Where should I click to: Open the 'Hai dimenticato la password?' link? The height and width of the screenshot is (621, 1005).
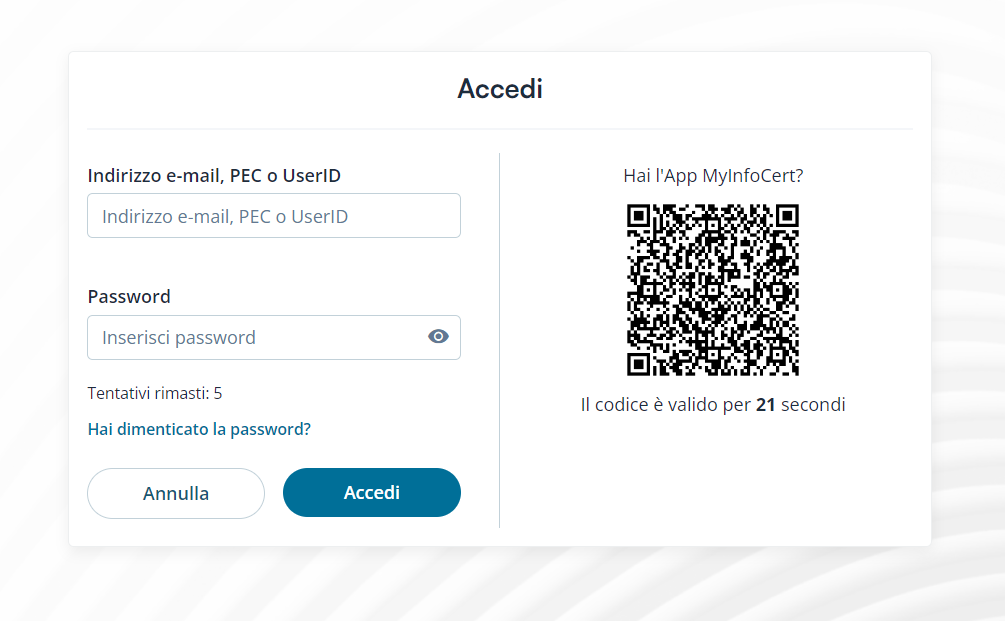point(199,429)
